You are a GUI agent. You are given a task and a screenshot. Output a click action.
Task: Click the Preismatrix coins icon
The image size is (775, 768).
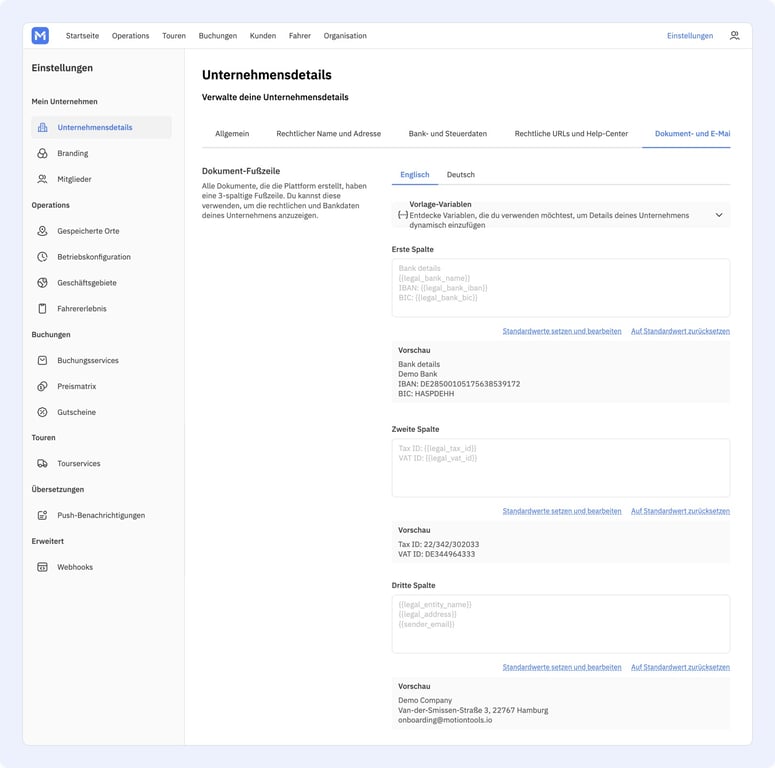pyautogui.click(x=43, y=386)
